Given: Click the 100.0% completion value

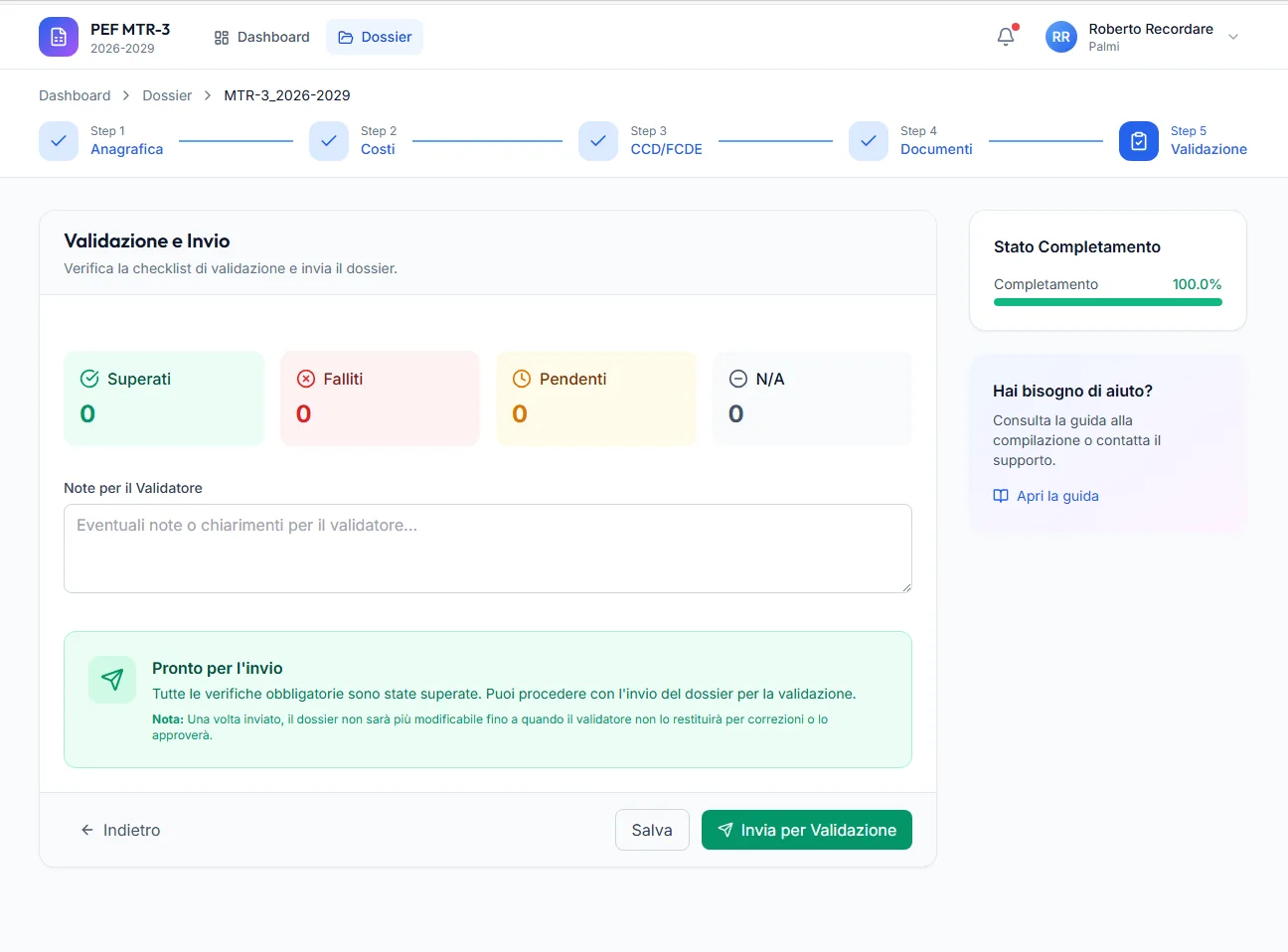Looking at the screenshot, I should tap(1197, 284).
